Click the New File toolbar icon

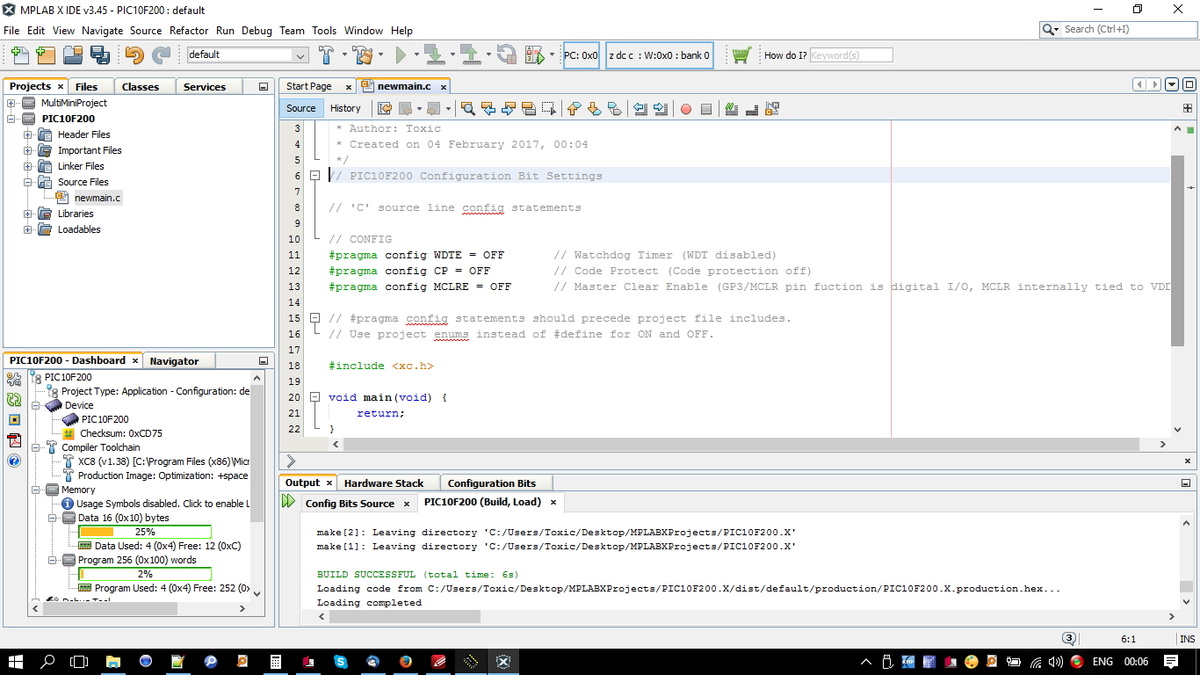pos(19,55)
